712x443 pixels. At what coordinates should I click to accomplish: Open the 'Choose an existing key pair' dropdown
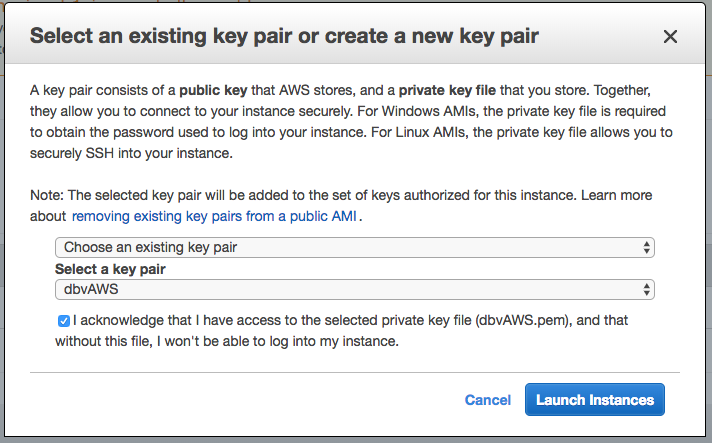point(355,247)
